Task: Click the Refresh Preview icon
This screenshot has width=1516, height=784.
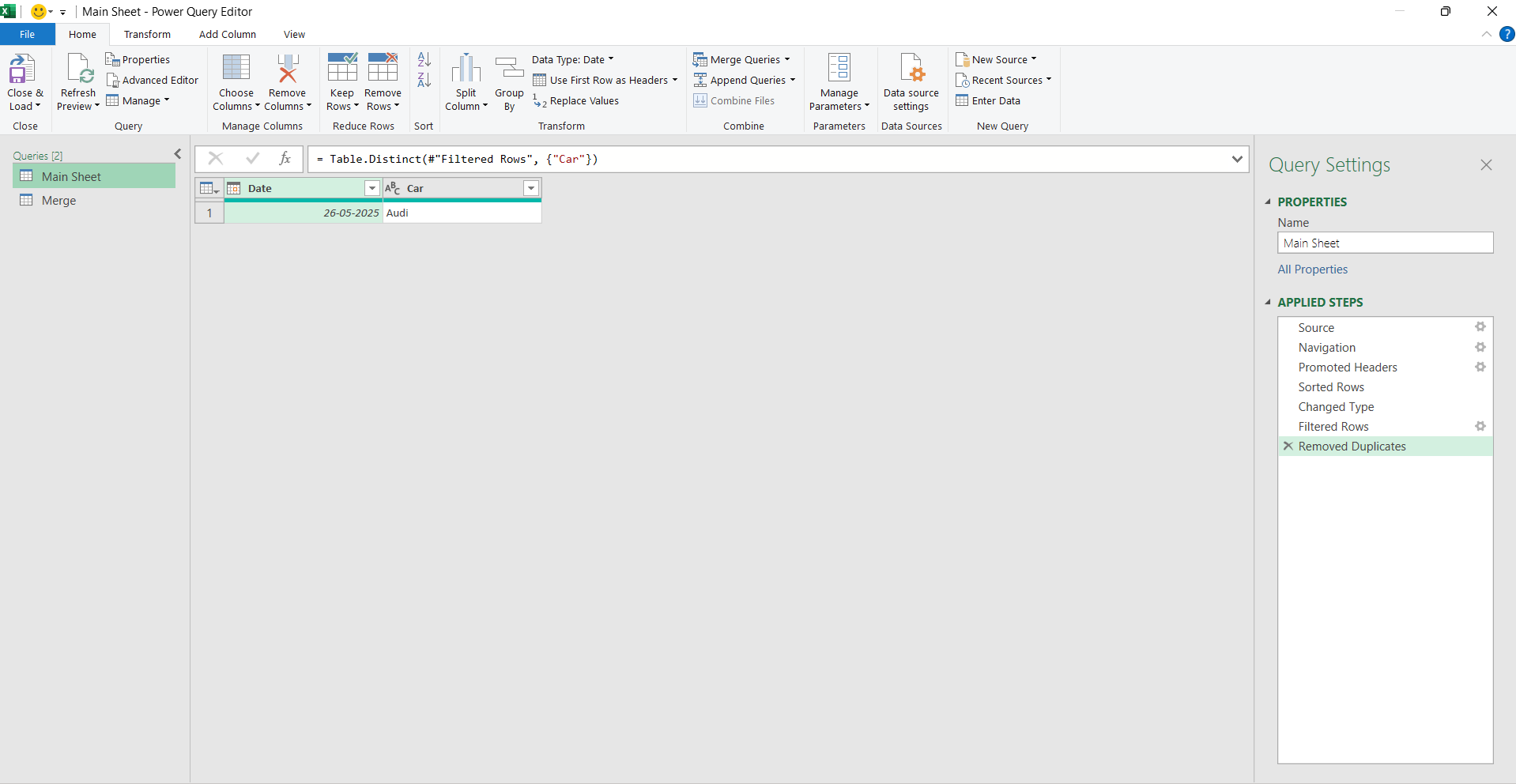Action: click(x=79, y=69)
